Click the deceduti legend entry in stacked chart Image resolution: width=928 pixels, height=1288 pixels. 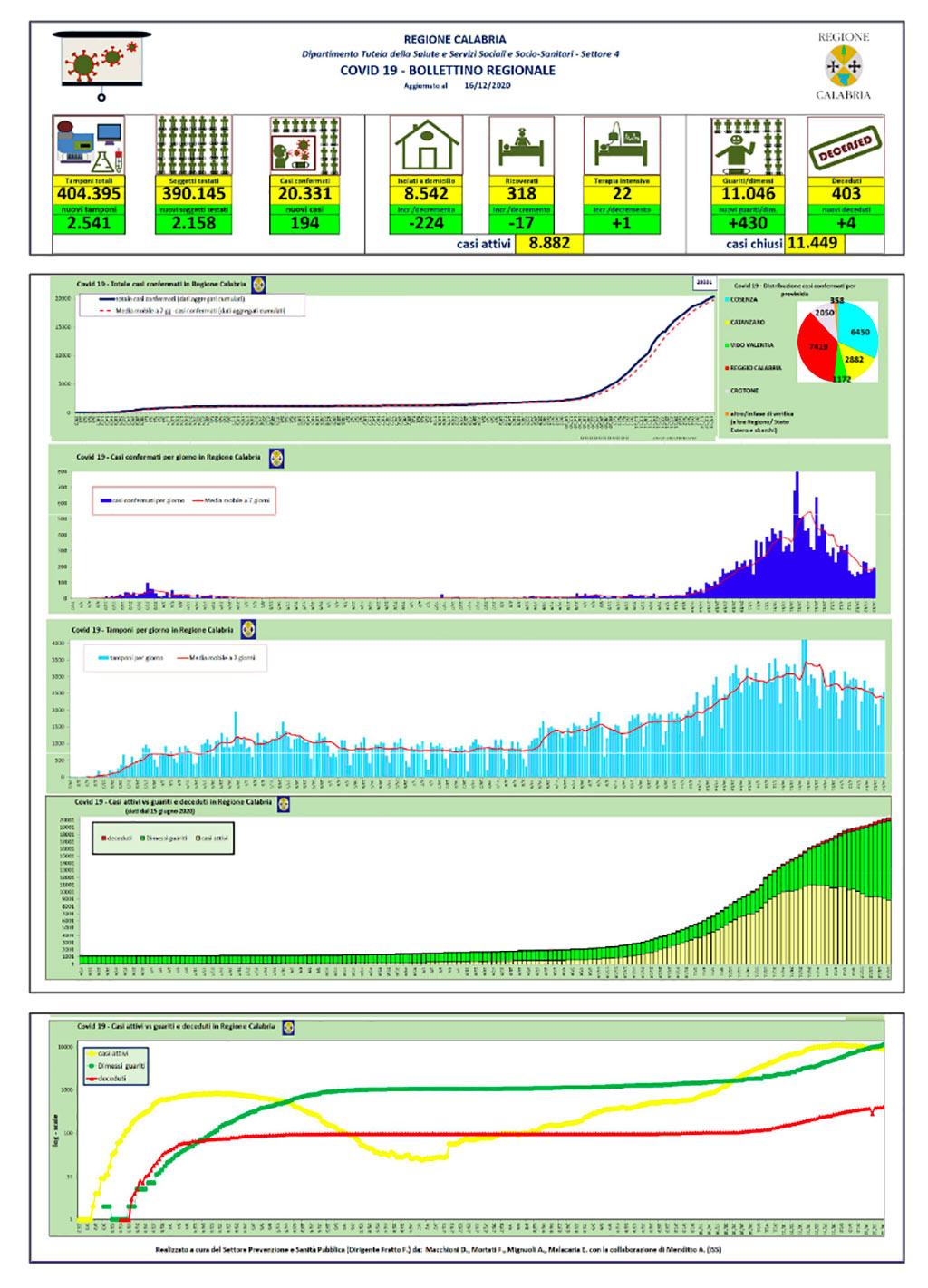point(117,838)
